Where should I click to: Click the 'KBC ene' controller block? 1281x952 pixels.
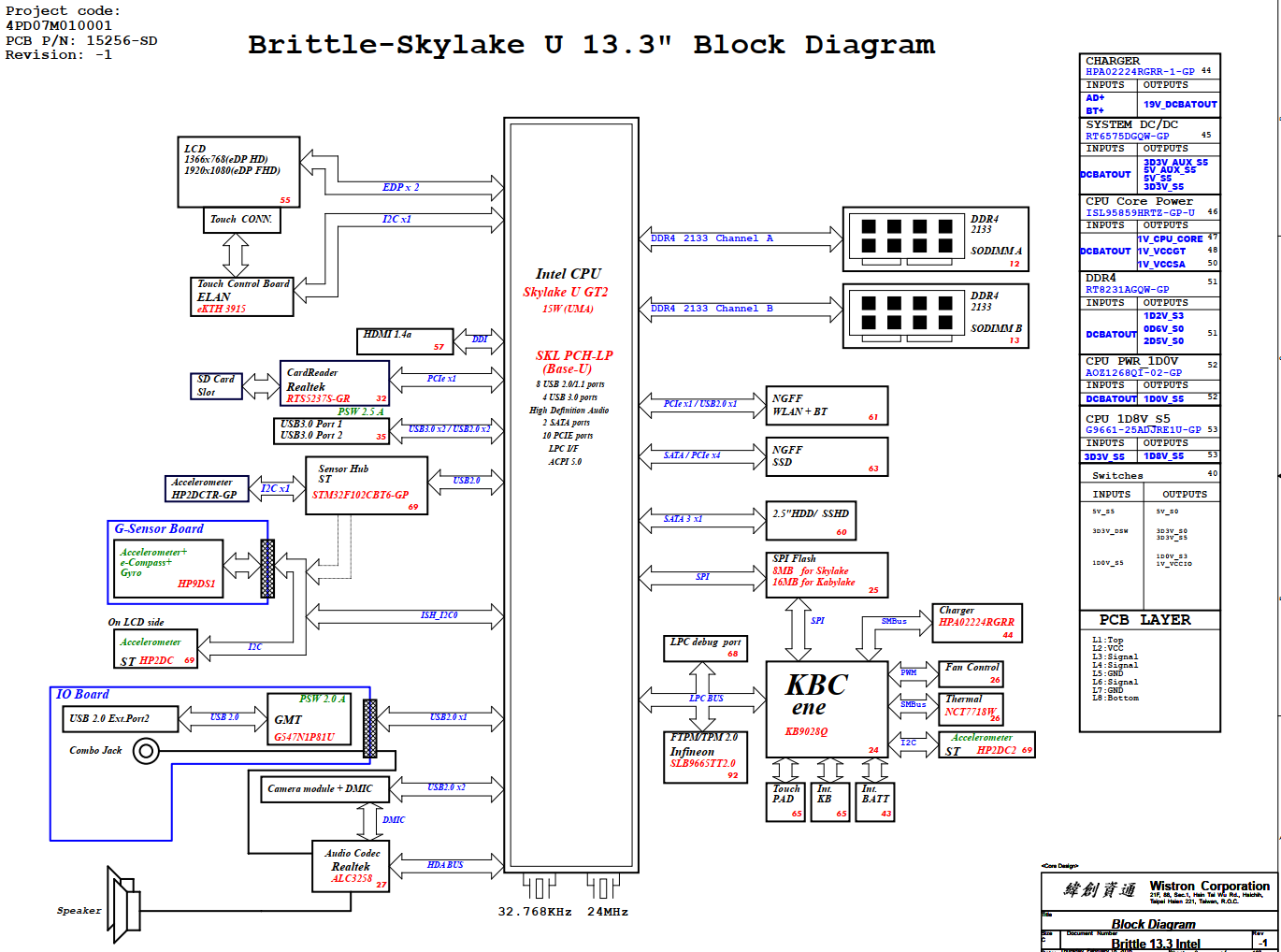click(827, 709)
